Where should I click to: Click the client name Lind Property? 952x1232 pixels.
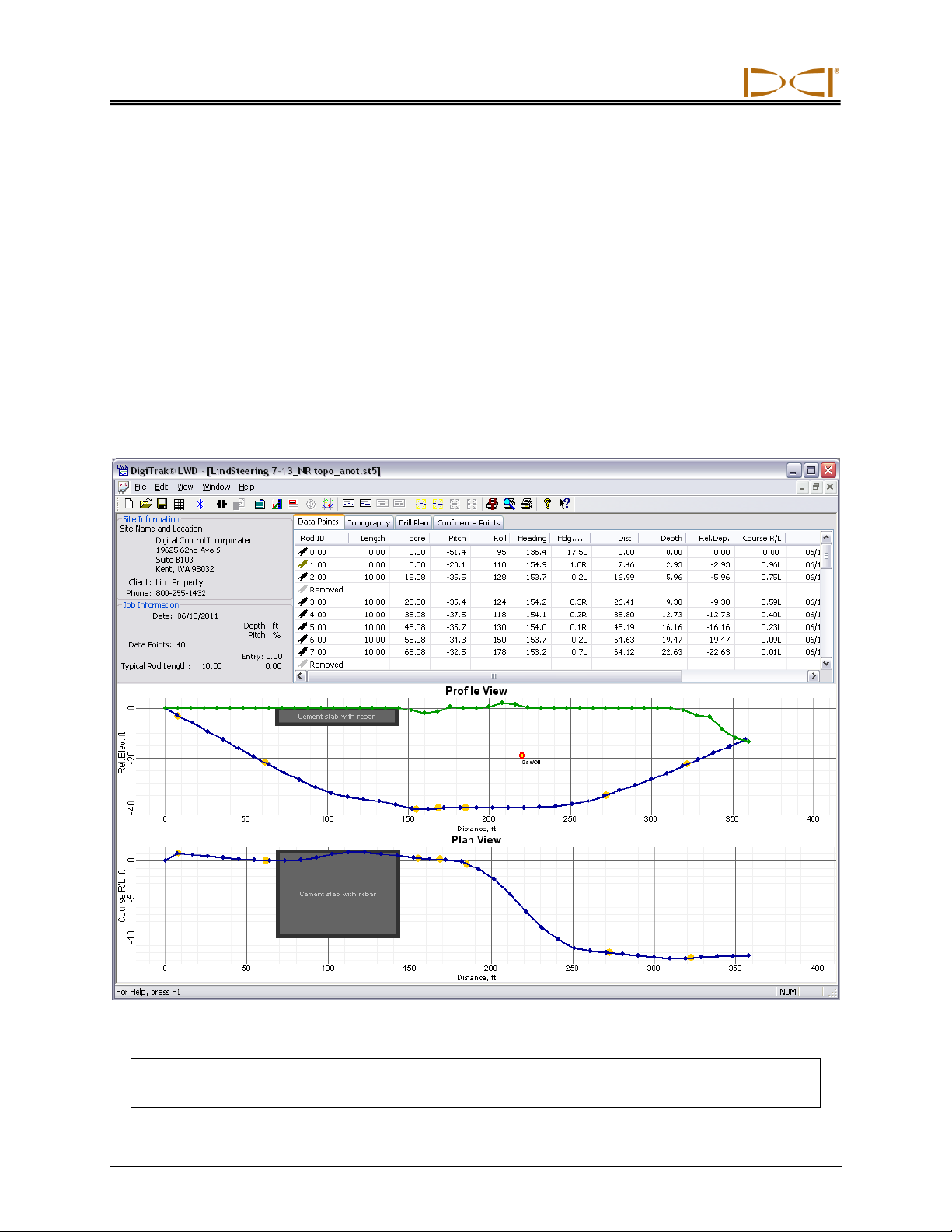click(180, 582)
